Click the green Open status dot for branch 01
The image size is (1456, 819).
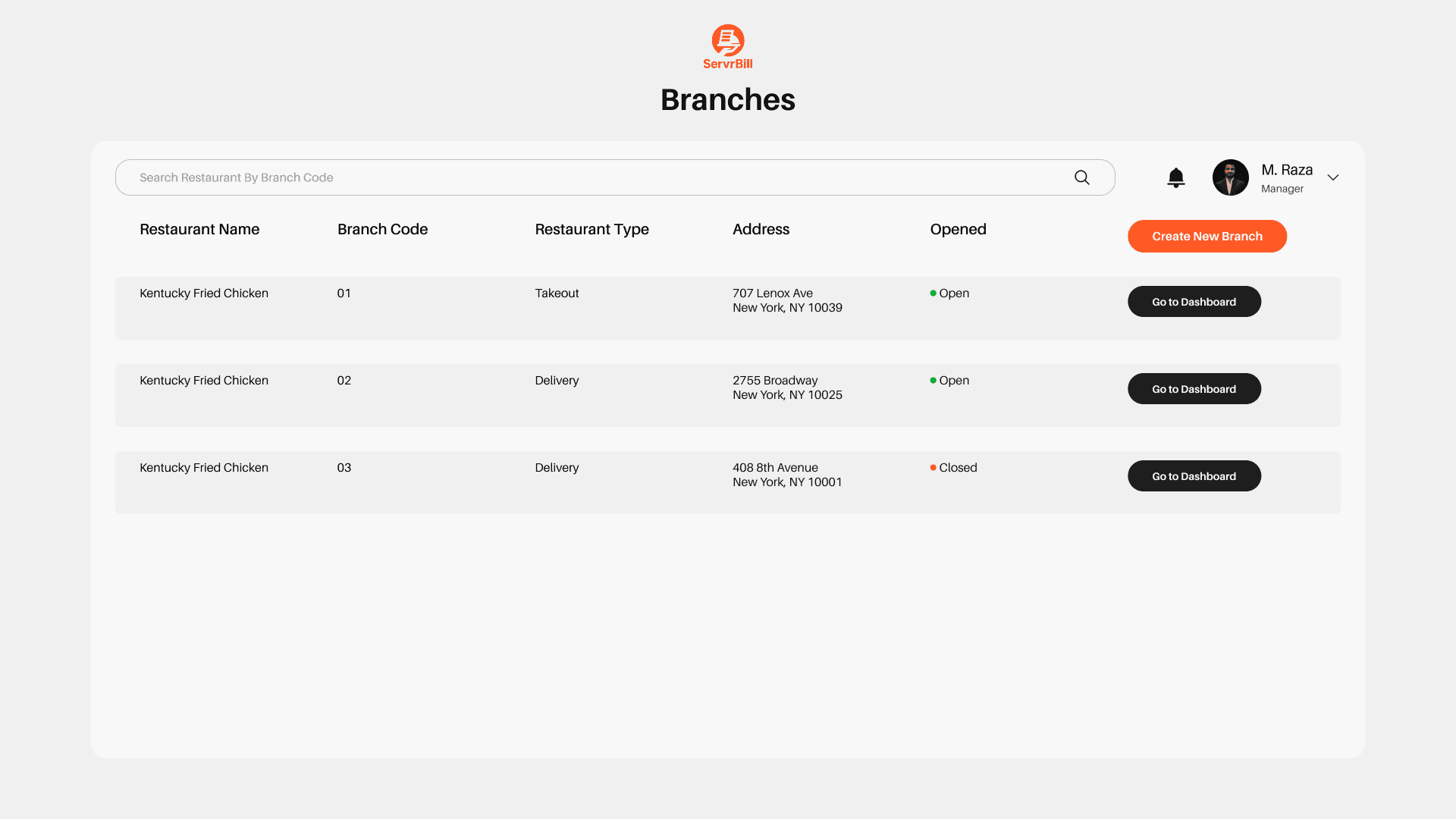(x=933, y=293)
